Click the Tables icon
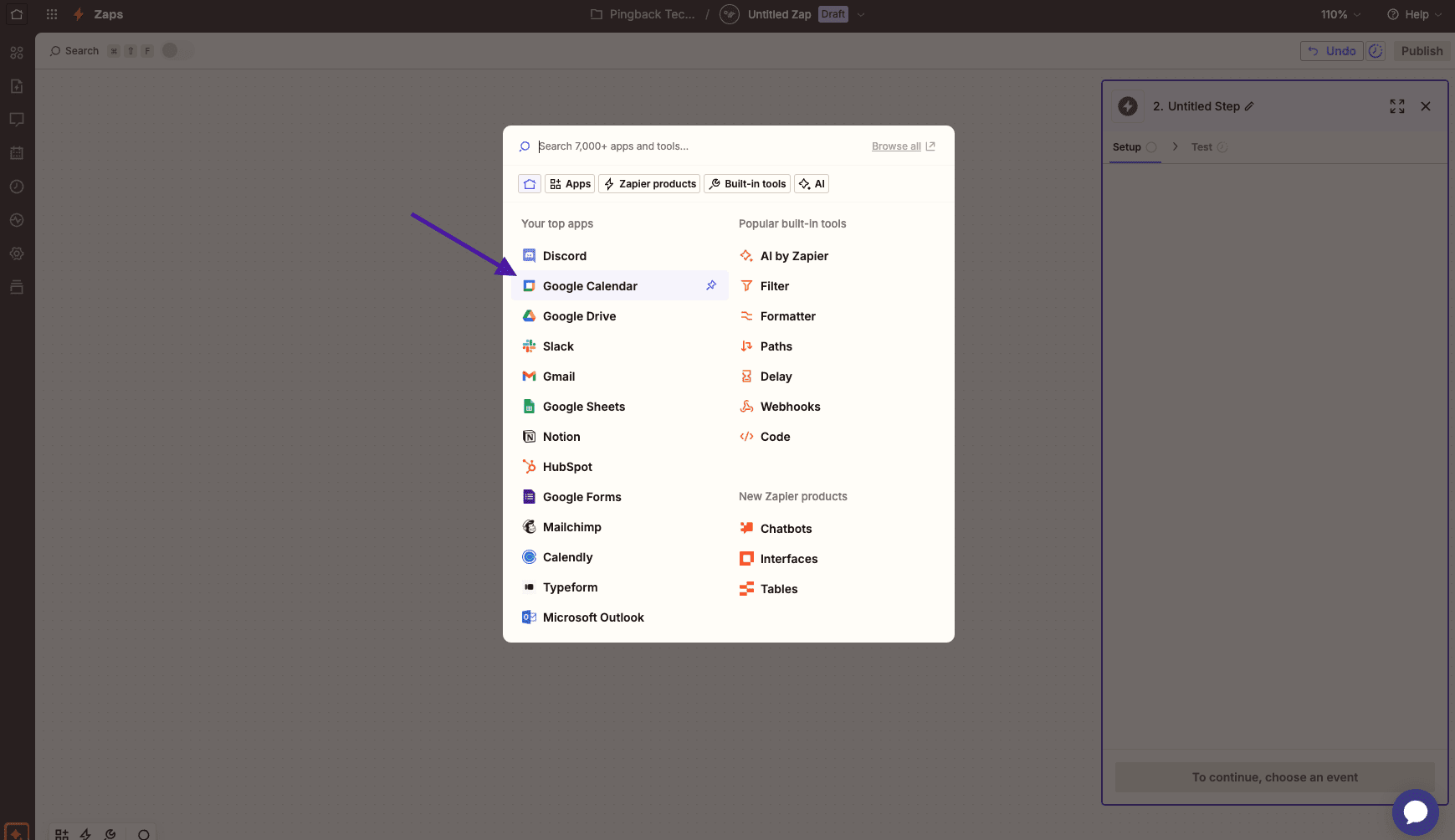 (746, 588)
